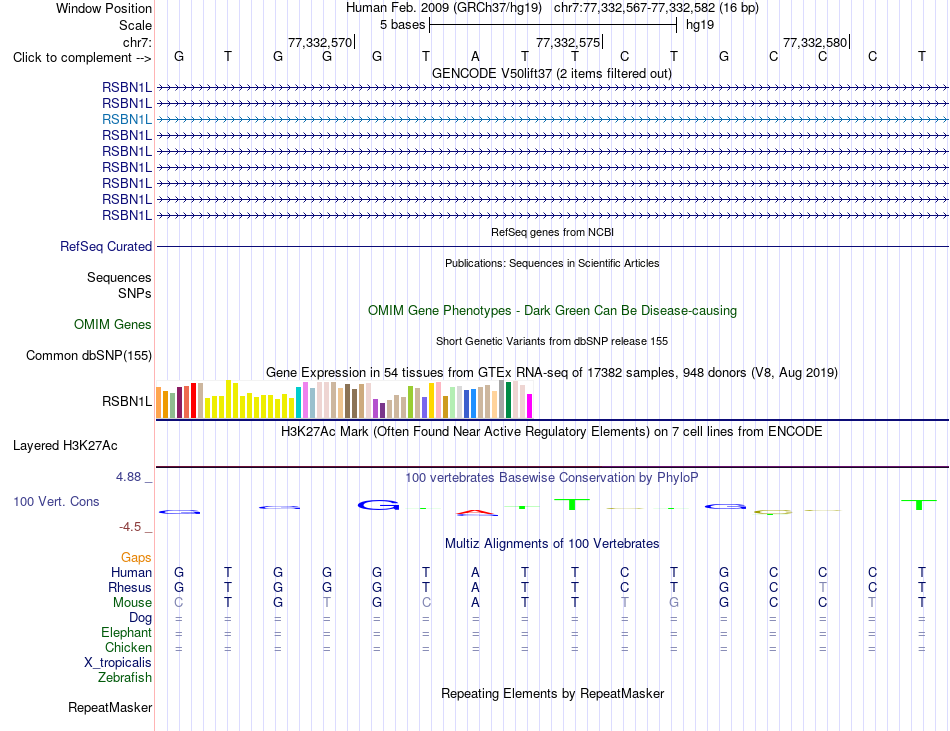950x731 pixels.
Task: Click the faded T in the Rhesus row
Action: point(823,587)
